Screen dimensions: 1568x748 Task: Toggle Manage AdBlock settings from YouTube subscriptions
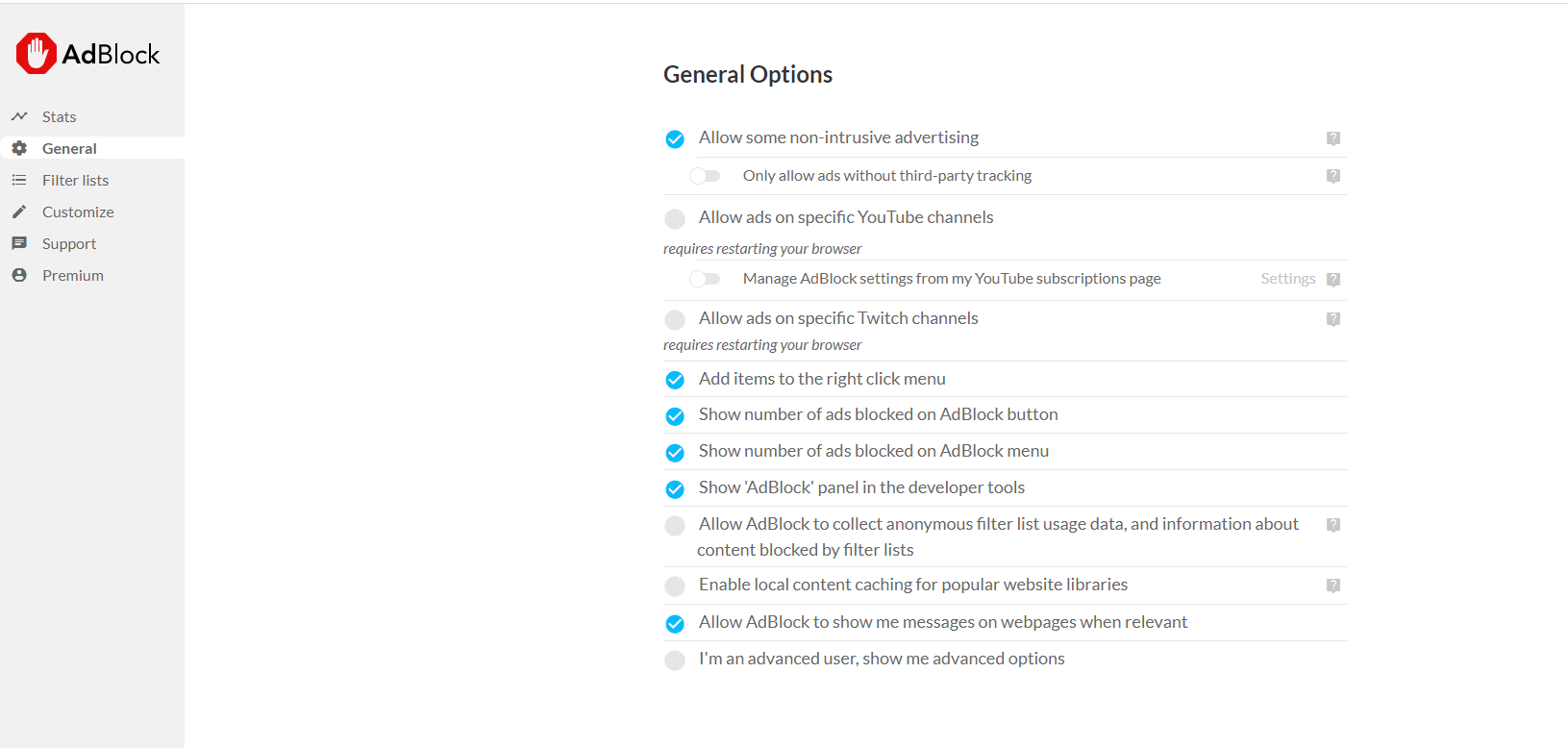tap(705, 279)
